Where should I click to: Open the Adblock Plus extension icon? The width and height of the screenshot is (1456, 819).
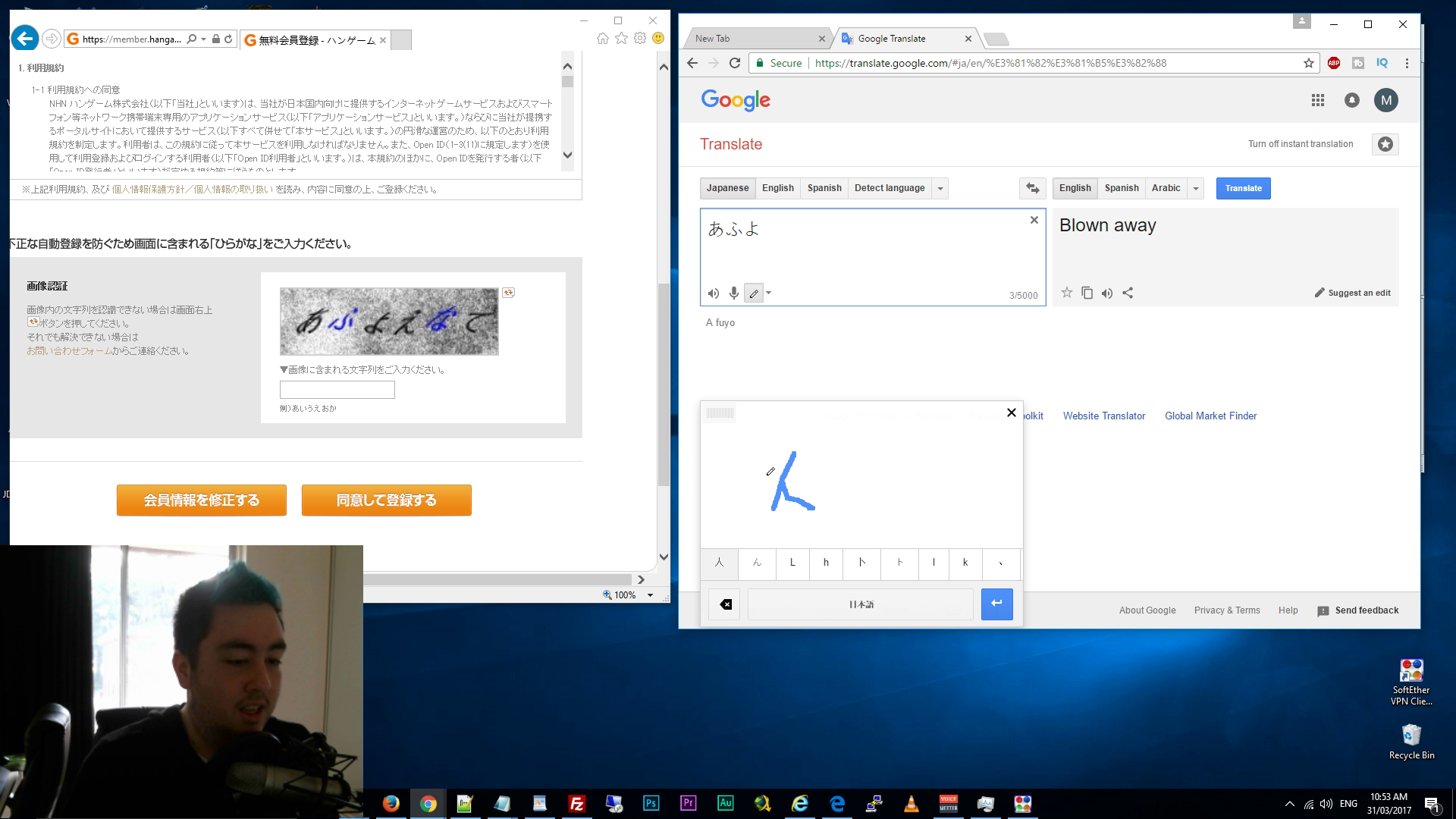tap(1334, 64)
